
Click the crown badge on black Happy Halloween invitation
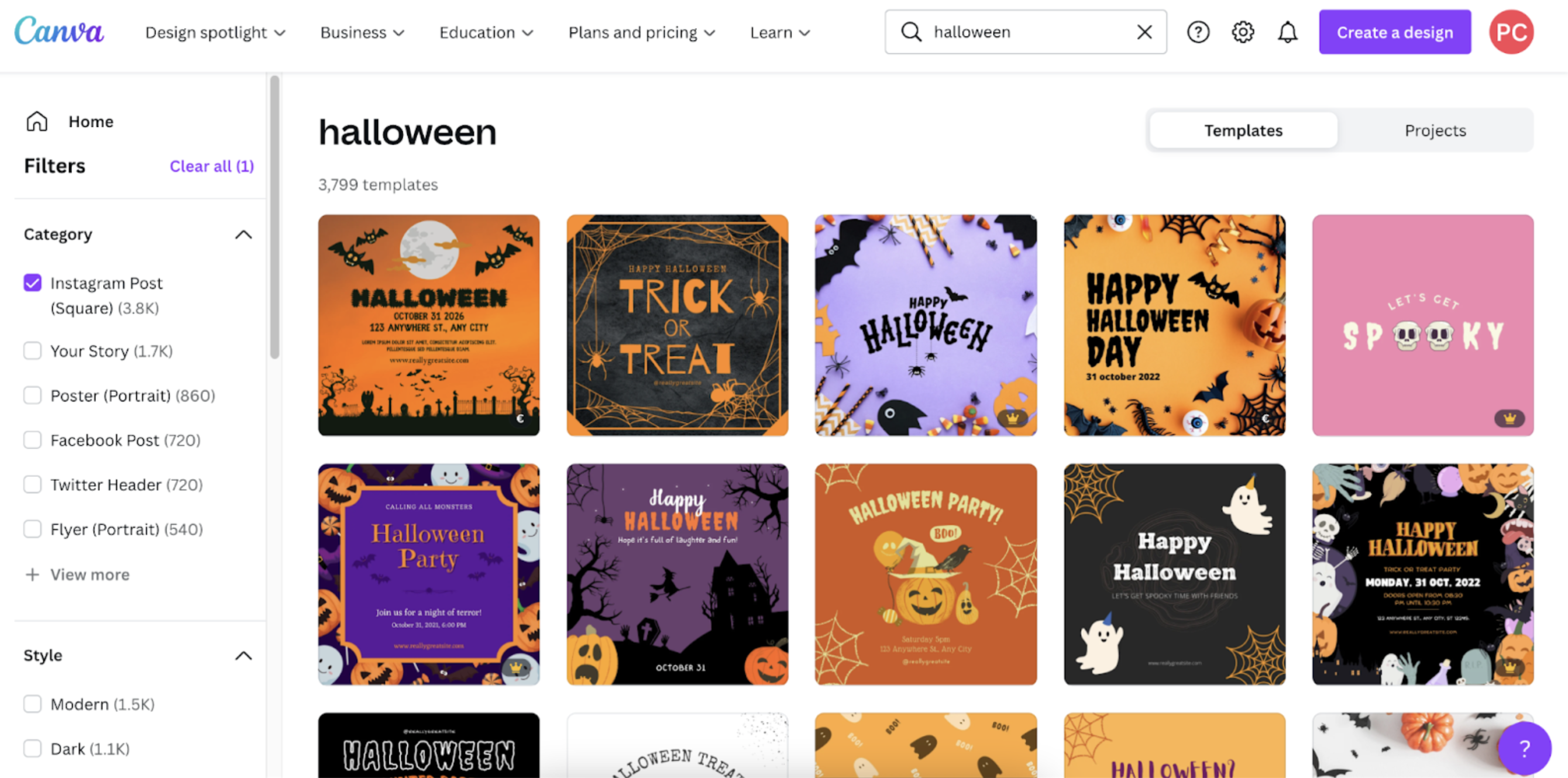coord(1509,668)
